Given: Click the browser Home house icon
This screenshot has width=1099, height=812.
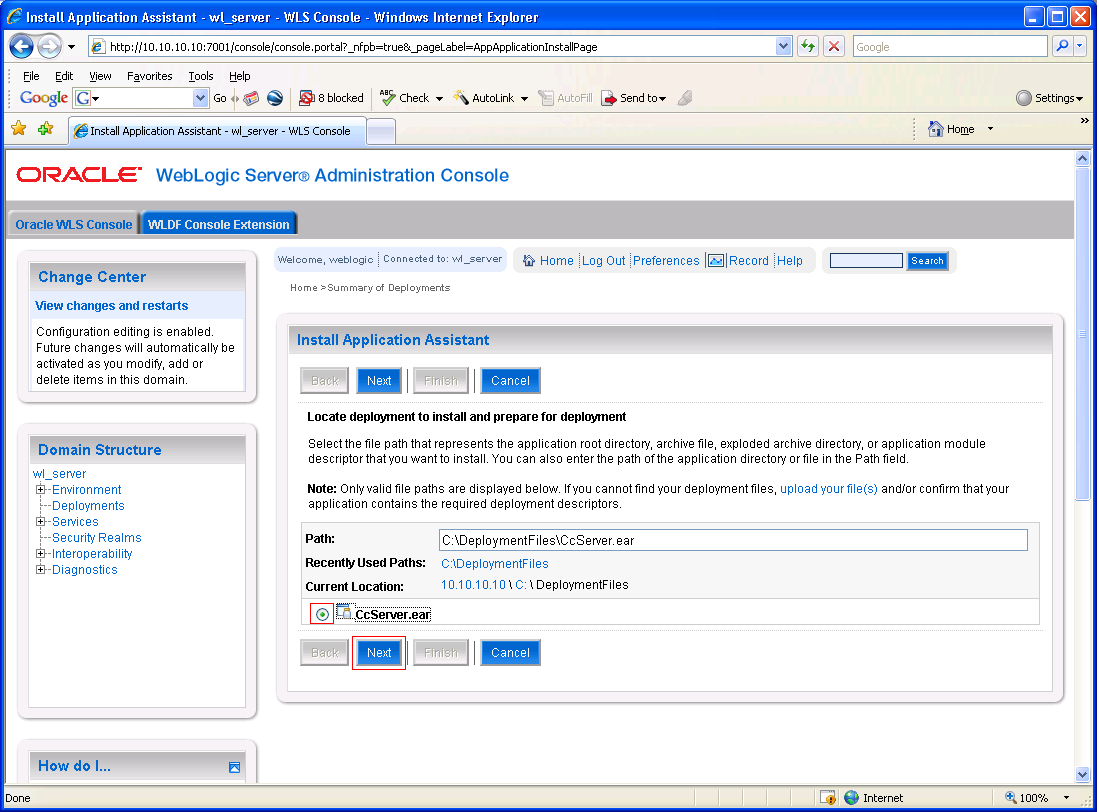Looking at the screenshot, I should pyautogui.click(x=936, y=129).
